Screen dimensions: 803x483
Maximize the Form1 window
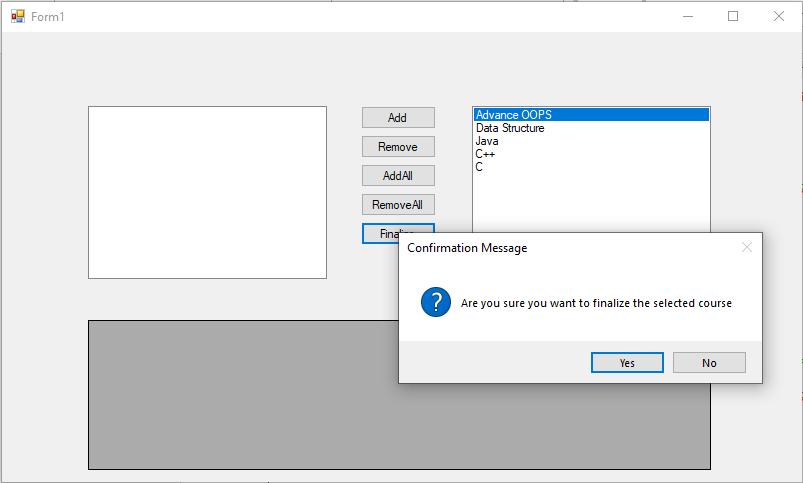point(733,17)
